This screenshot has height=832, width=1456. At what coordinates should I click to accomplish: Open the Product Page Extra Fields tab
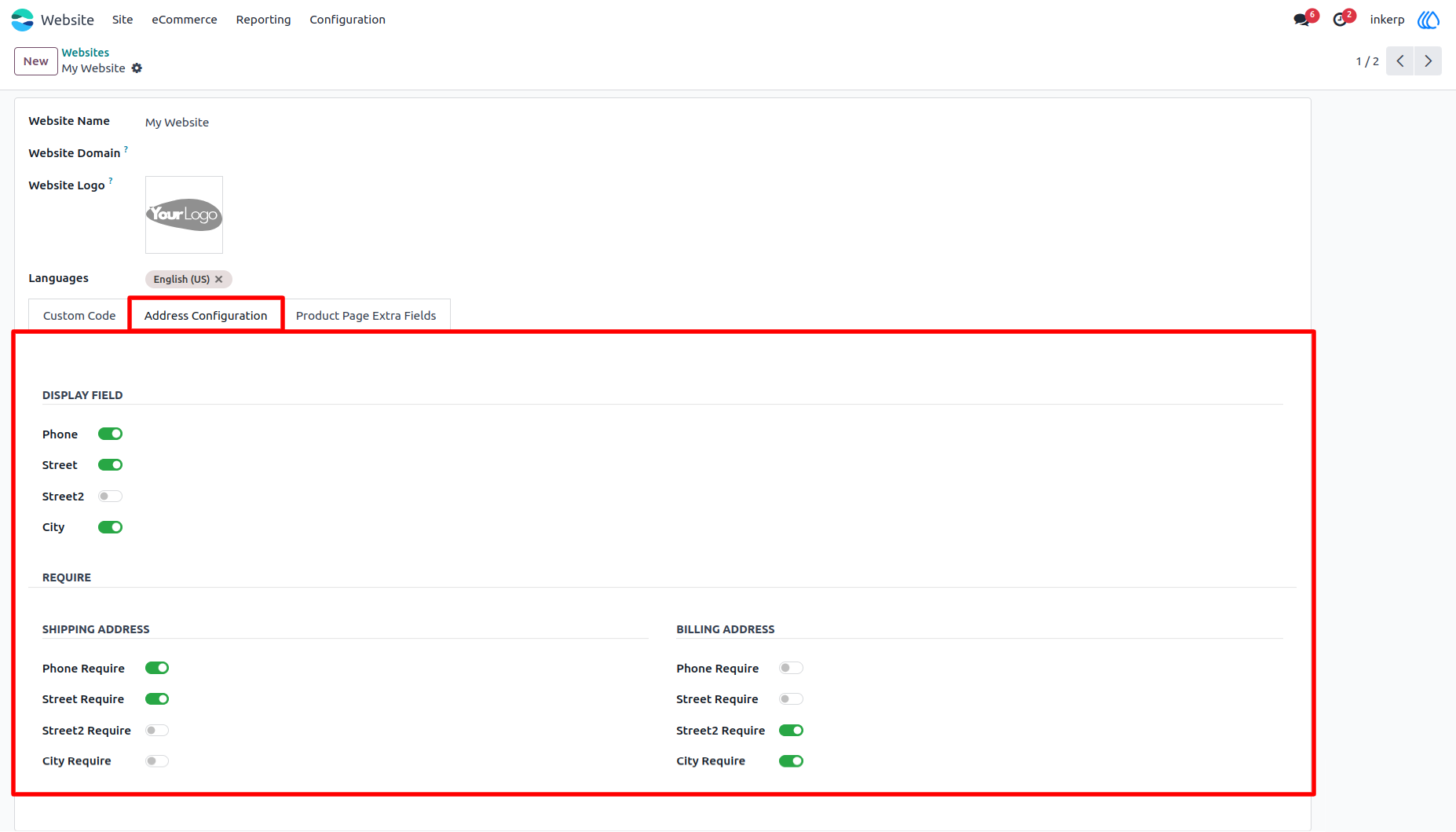pyautogui.click(x=366, y=316)
